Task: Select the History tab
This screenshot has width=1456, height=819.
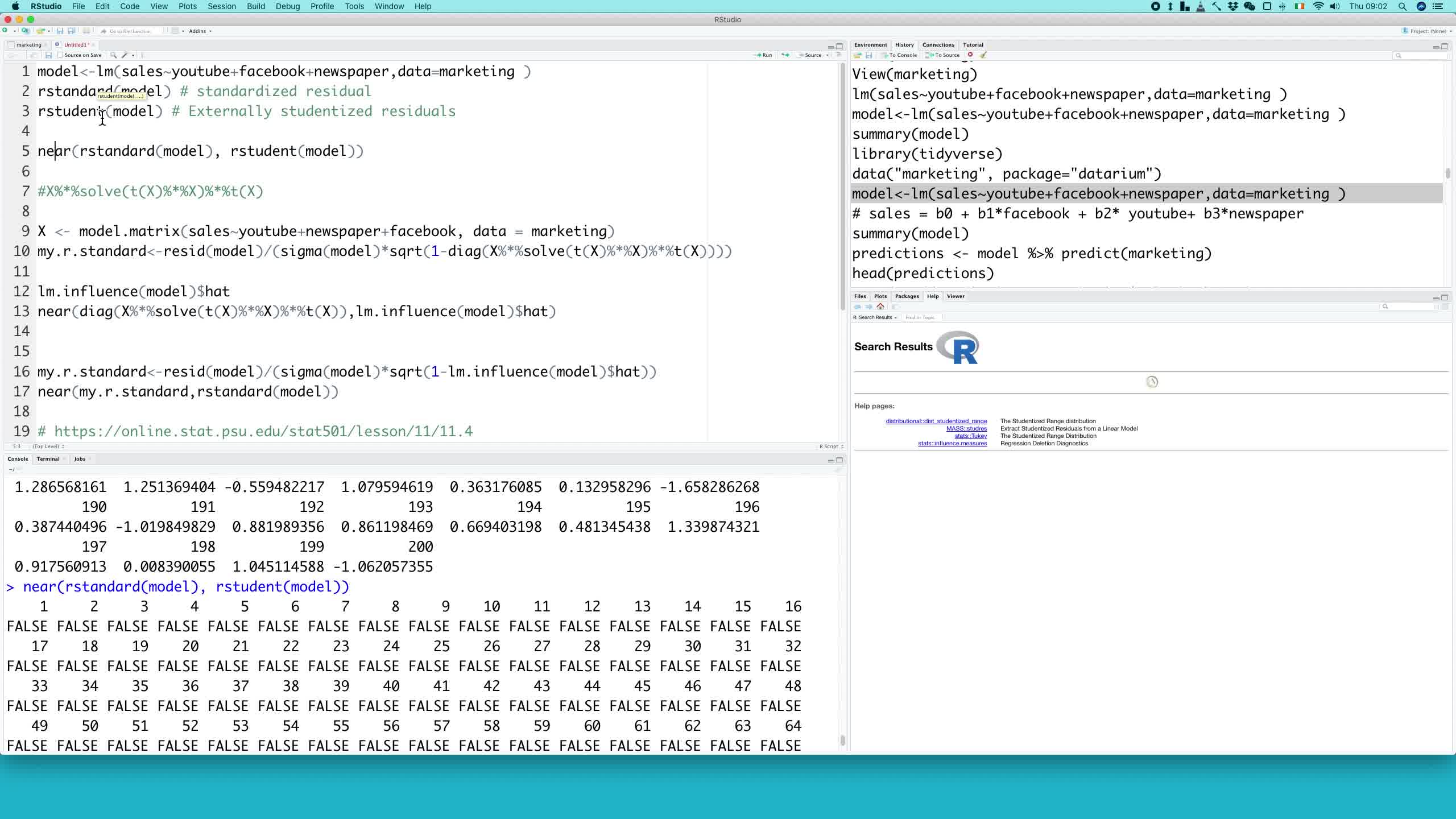Action: point(904,44)
